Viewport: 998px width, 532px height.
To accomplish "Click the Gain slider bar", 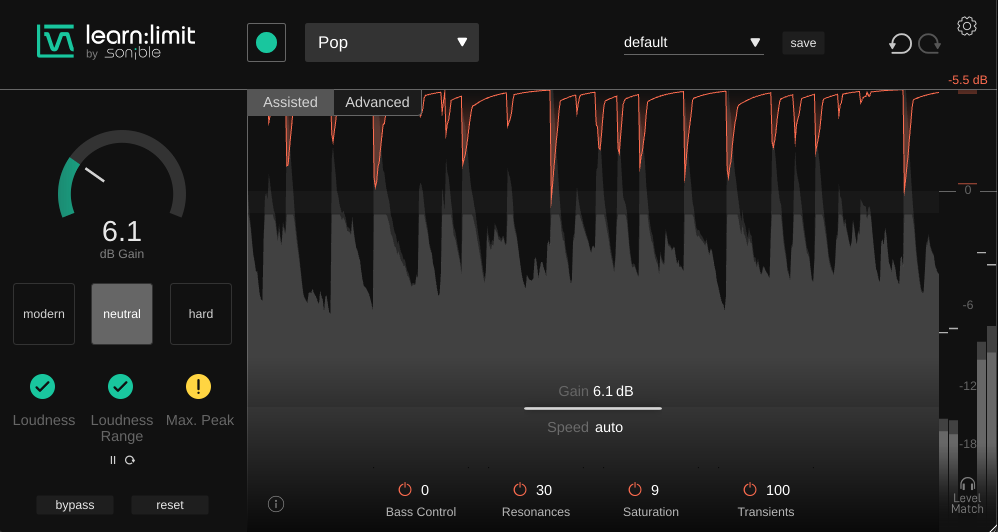I will point(593,408).
